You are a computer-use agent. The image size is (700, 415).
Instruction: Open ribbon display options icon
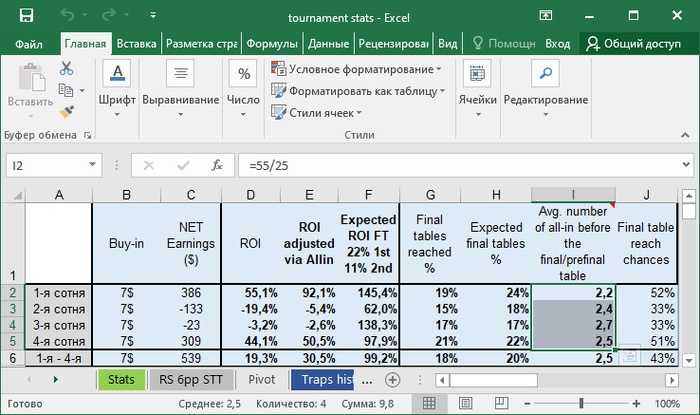point(546,16)
